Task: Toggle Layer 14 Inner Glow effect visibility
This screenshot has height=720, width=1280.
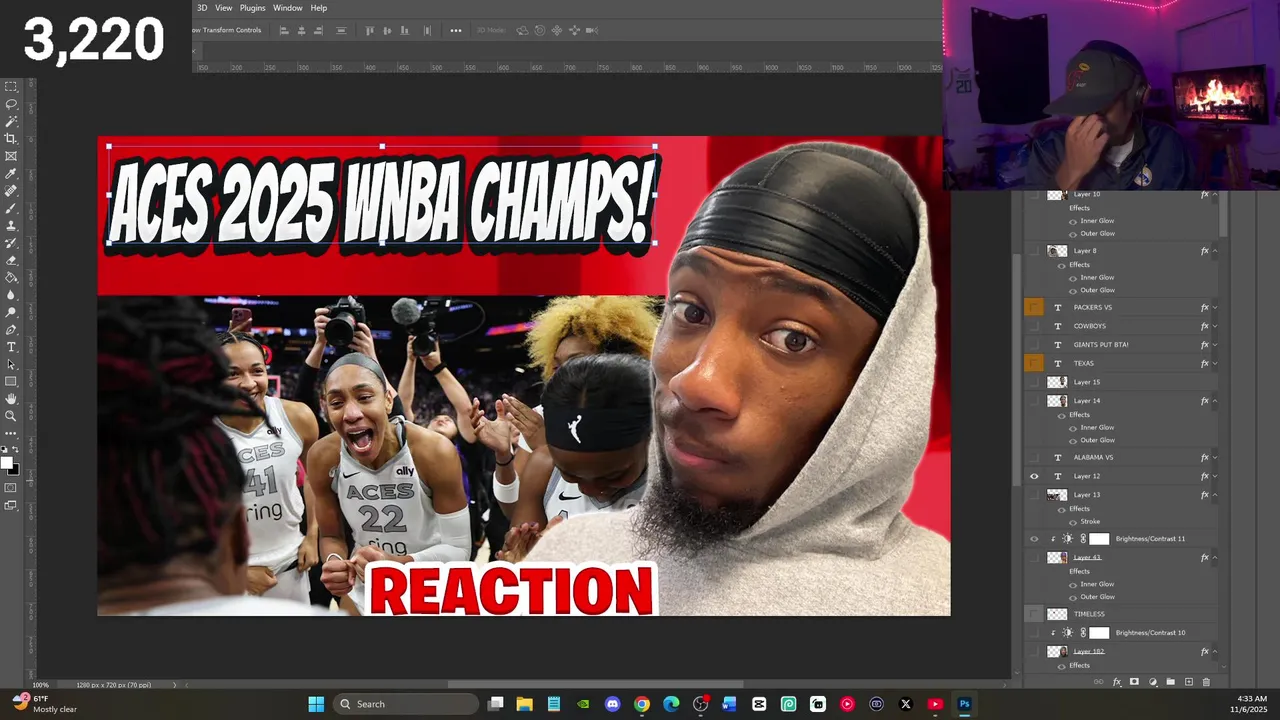Action: [x=1073, y=428]
